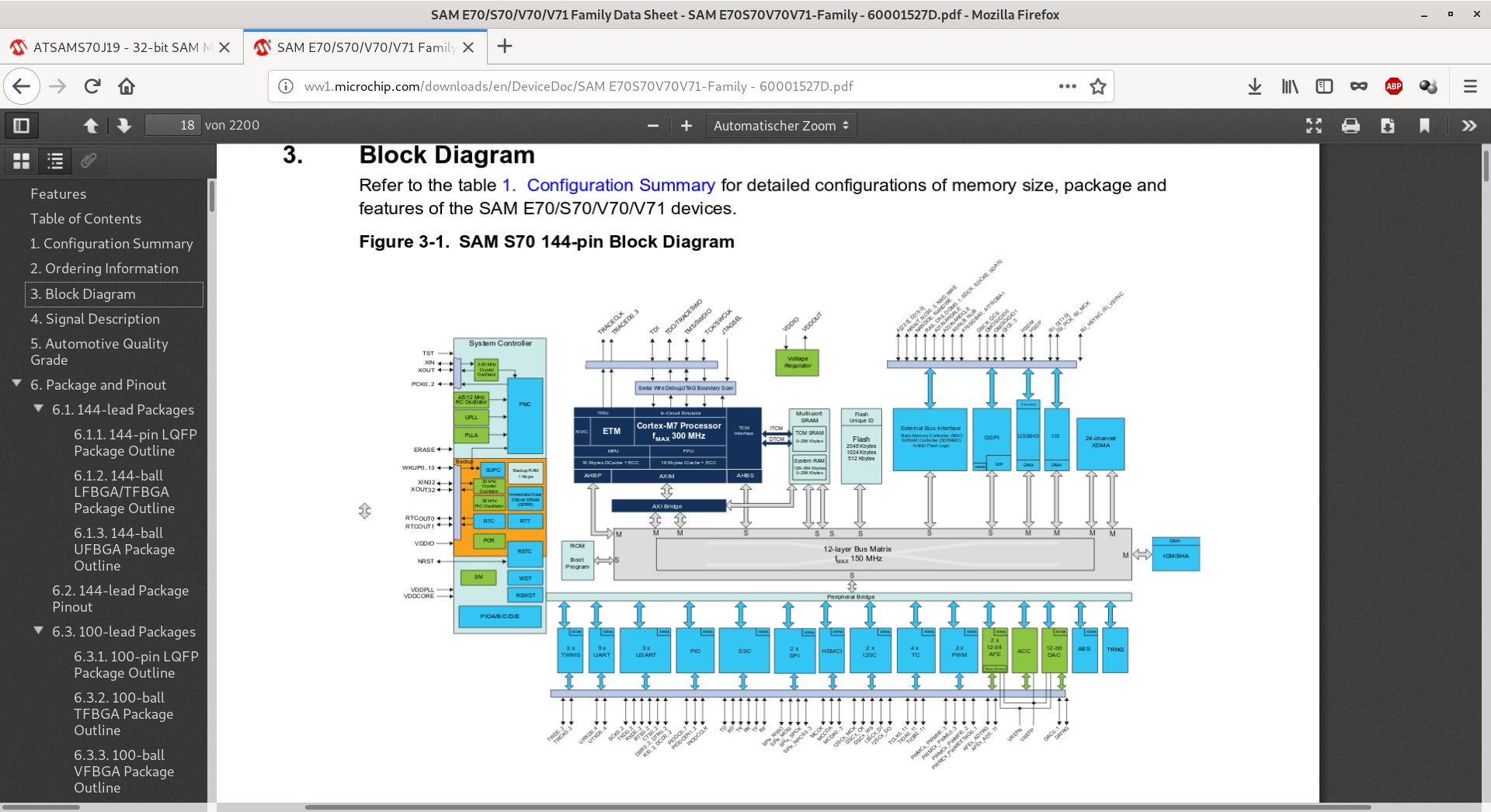Close the ATSAMS70J19 tab

(224, 47)
